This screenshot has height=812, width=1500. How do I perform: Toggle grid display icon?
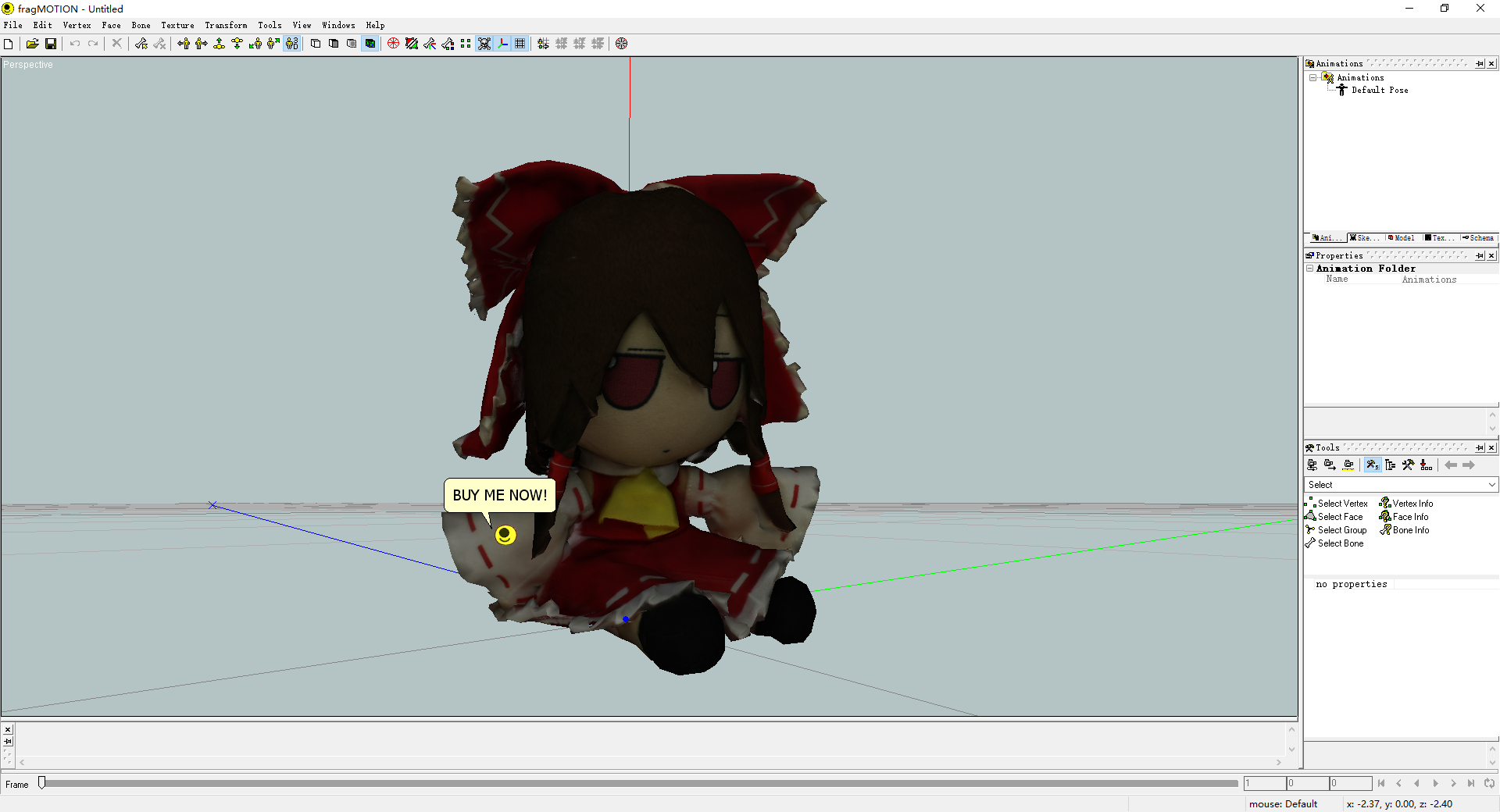520,44
